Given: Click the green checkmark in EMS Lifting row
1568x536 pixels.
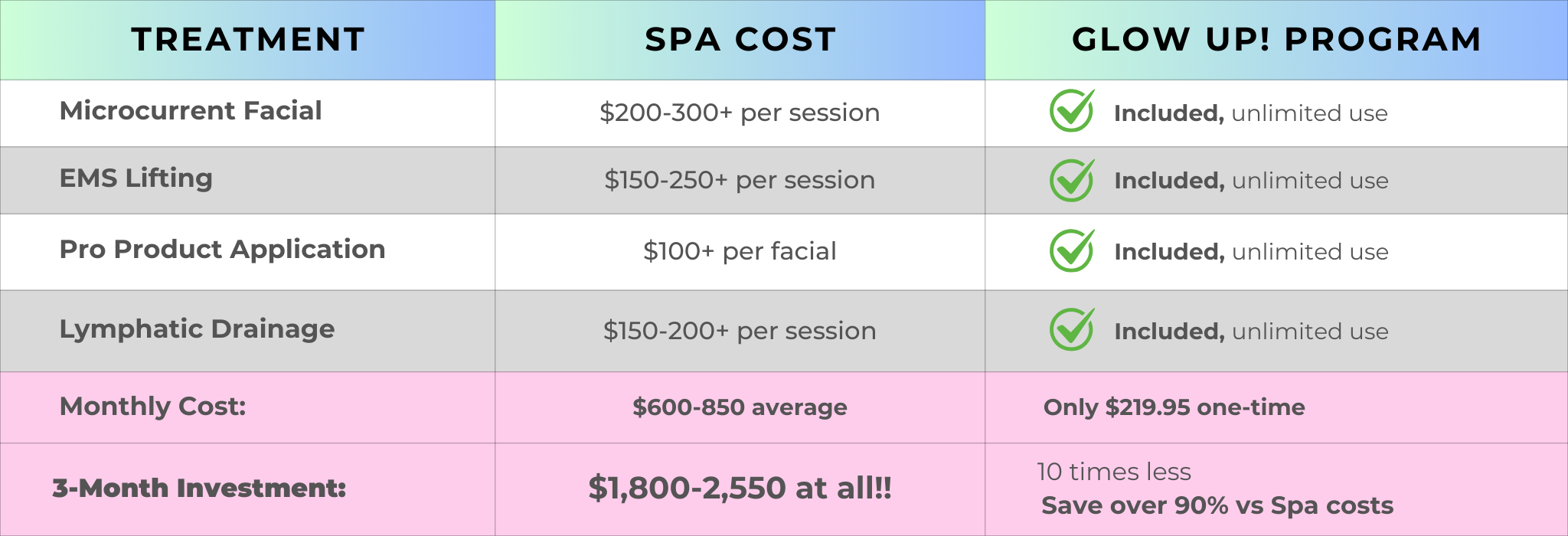Looking at the screenshot, I should [x=1071, y=181].
